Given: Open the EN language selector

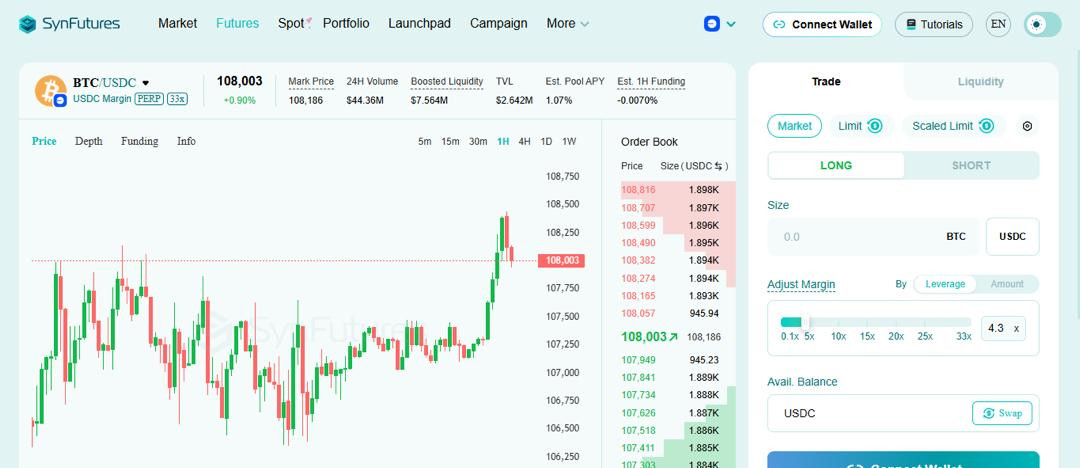Looking at the screenshot, I should pos(998,24).
